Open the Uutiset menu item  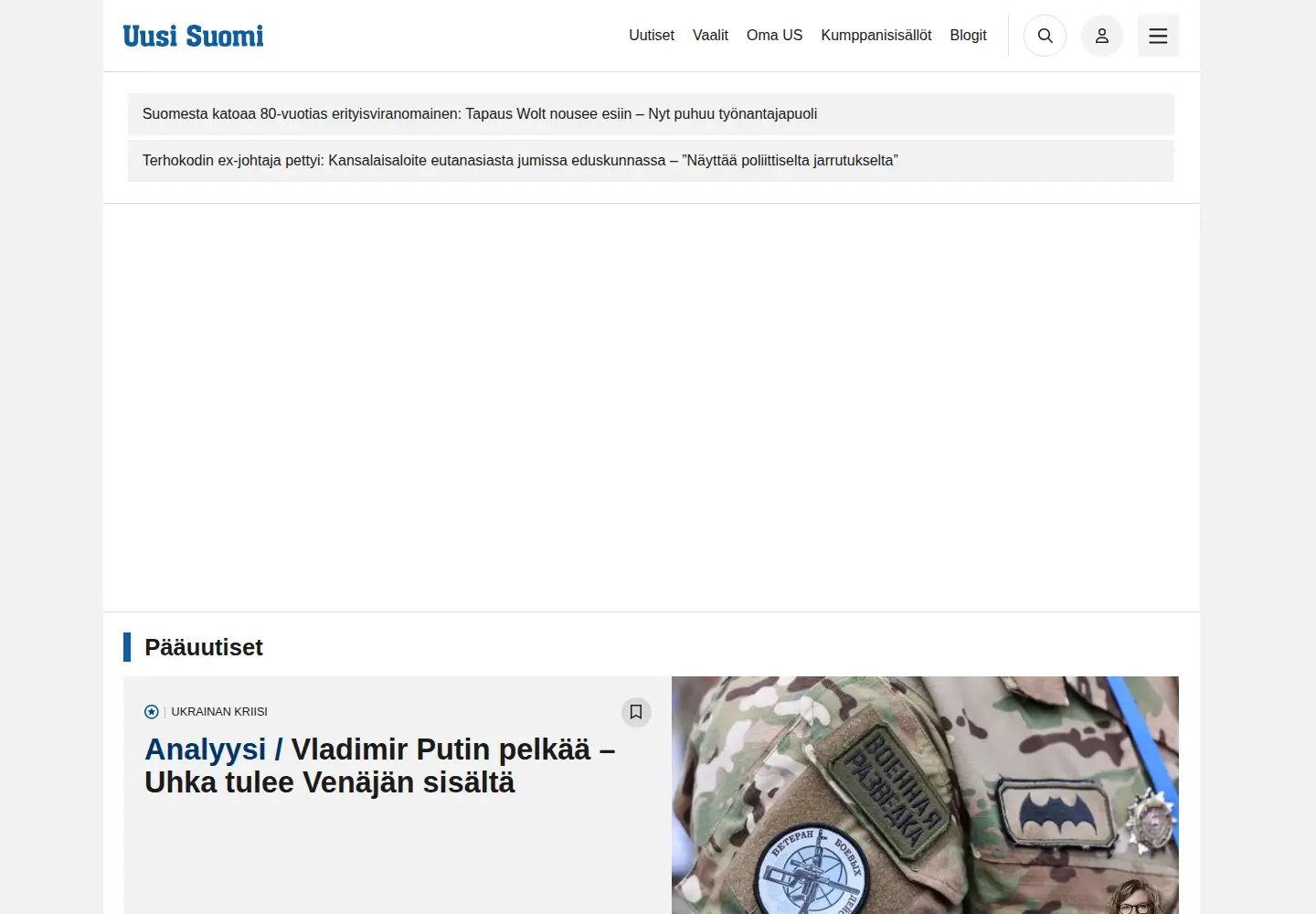coord(652,36)
